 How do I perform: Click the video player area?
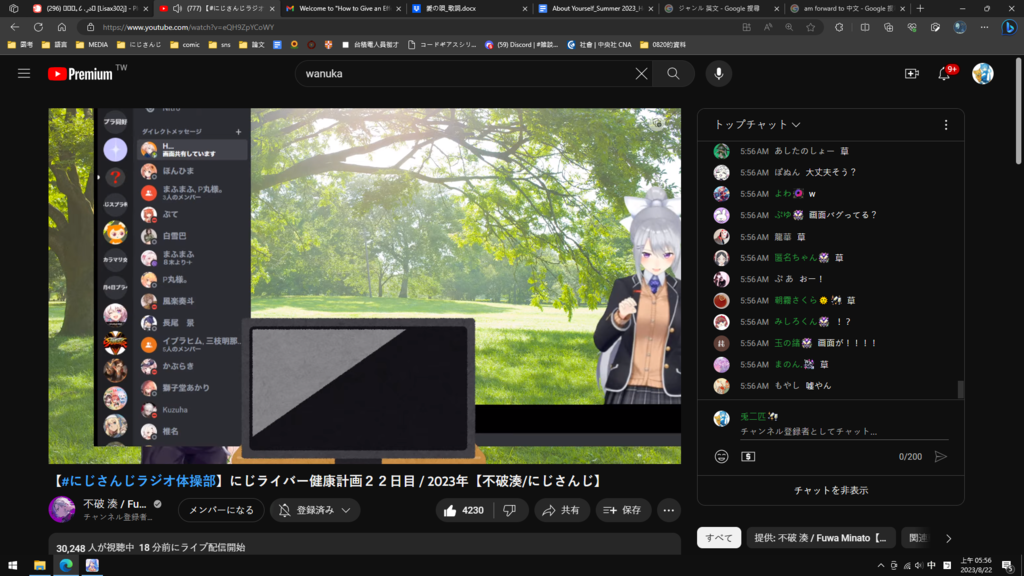pos(364,286)
